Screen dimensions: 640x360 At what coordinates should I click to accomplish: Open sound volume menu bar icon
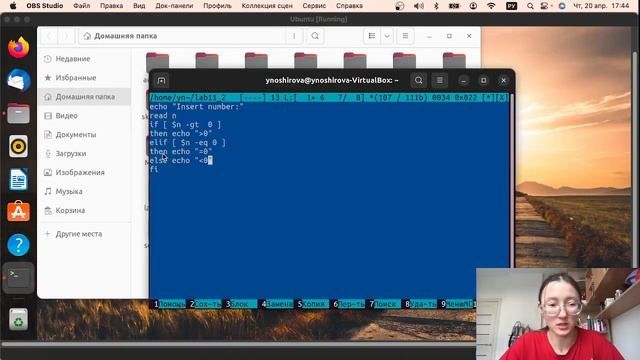[419, 6]
